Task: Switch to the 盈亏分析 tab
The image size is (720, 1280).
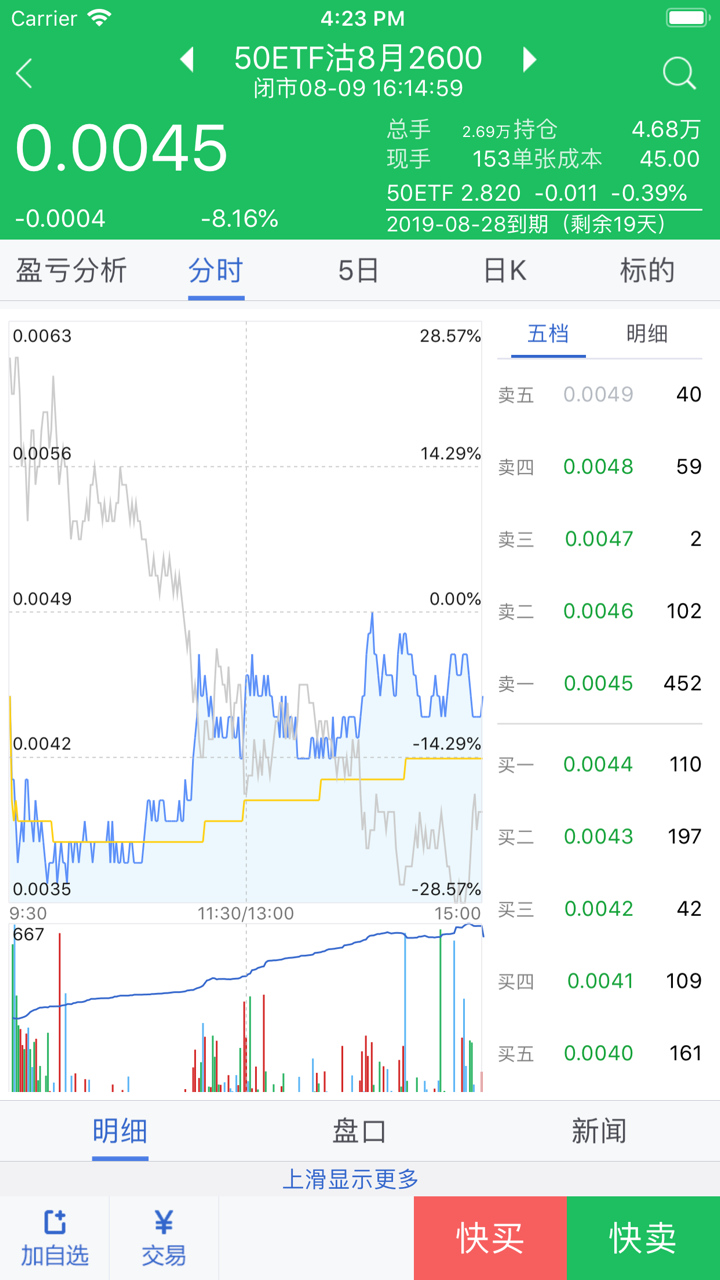Action: point(72,270)
